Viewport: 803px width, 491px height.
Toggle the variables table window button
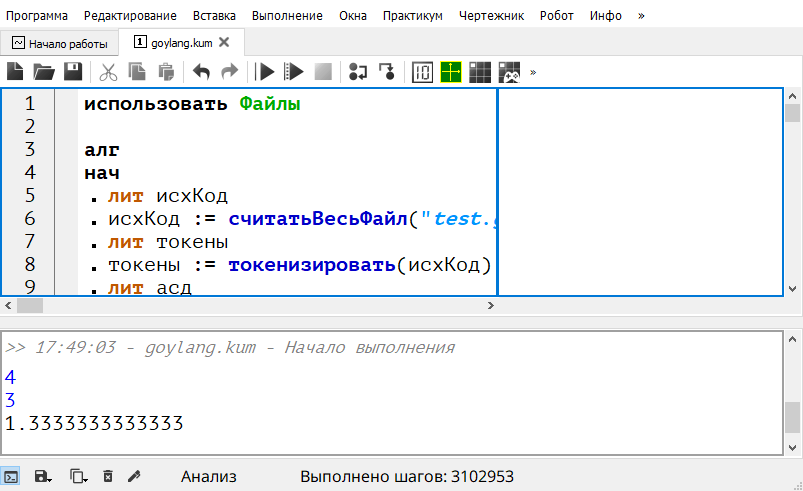(x=422, y=72)
